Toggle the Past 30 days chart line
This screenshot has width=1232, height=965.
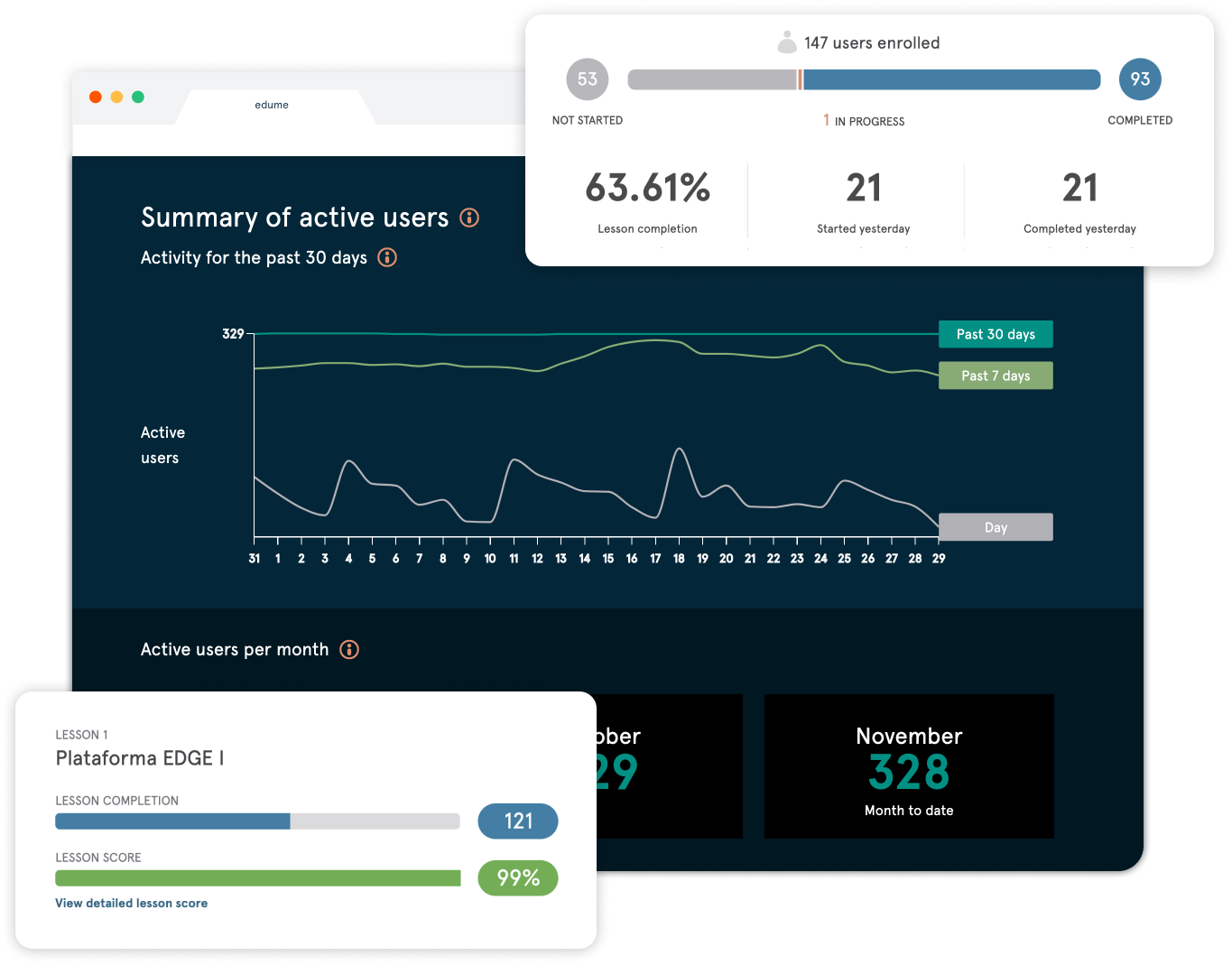coord(996,334)
